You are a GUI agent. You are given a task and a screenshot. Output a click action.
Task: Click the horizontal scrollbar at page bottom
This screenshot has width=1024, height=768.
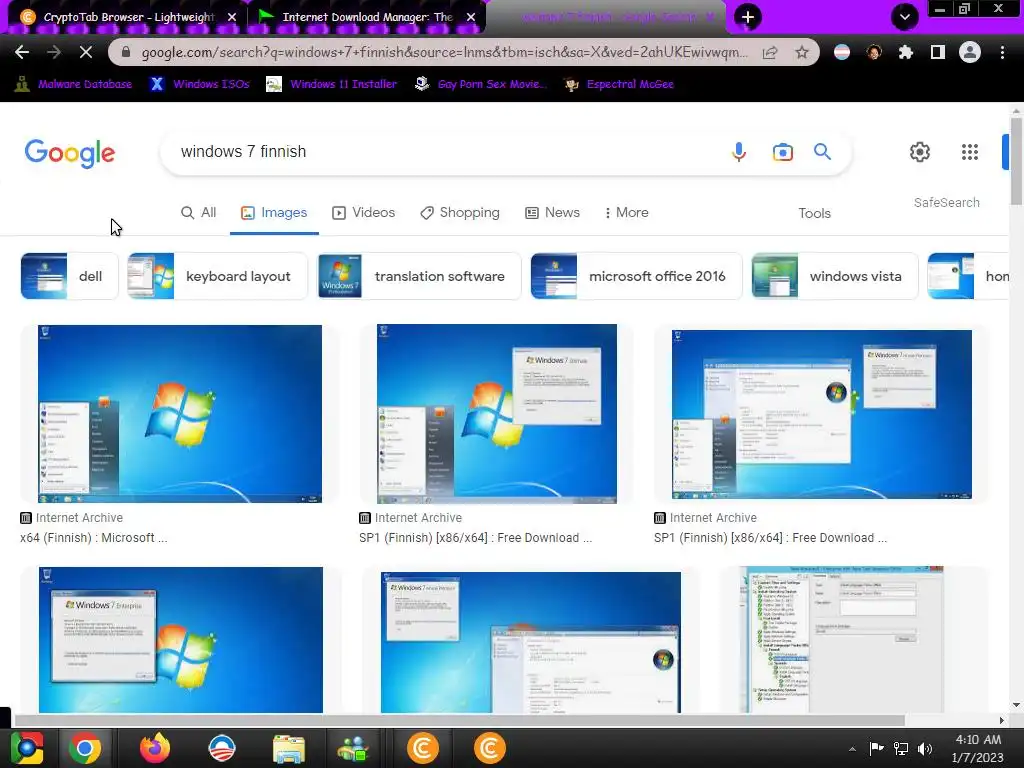pyautogui.click(x=459, y=720)
